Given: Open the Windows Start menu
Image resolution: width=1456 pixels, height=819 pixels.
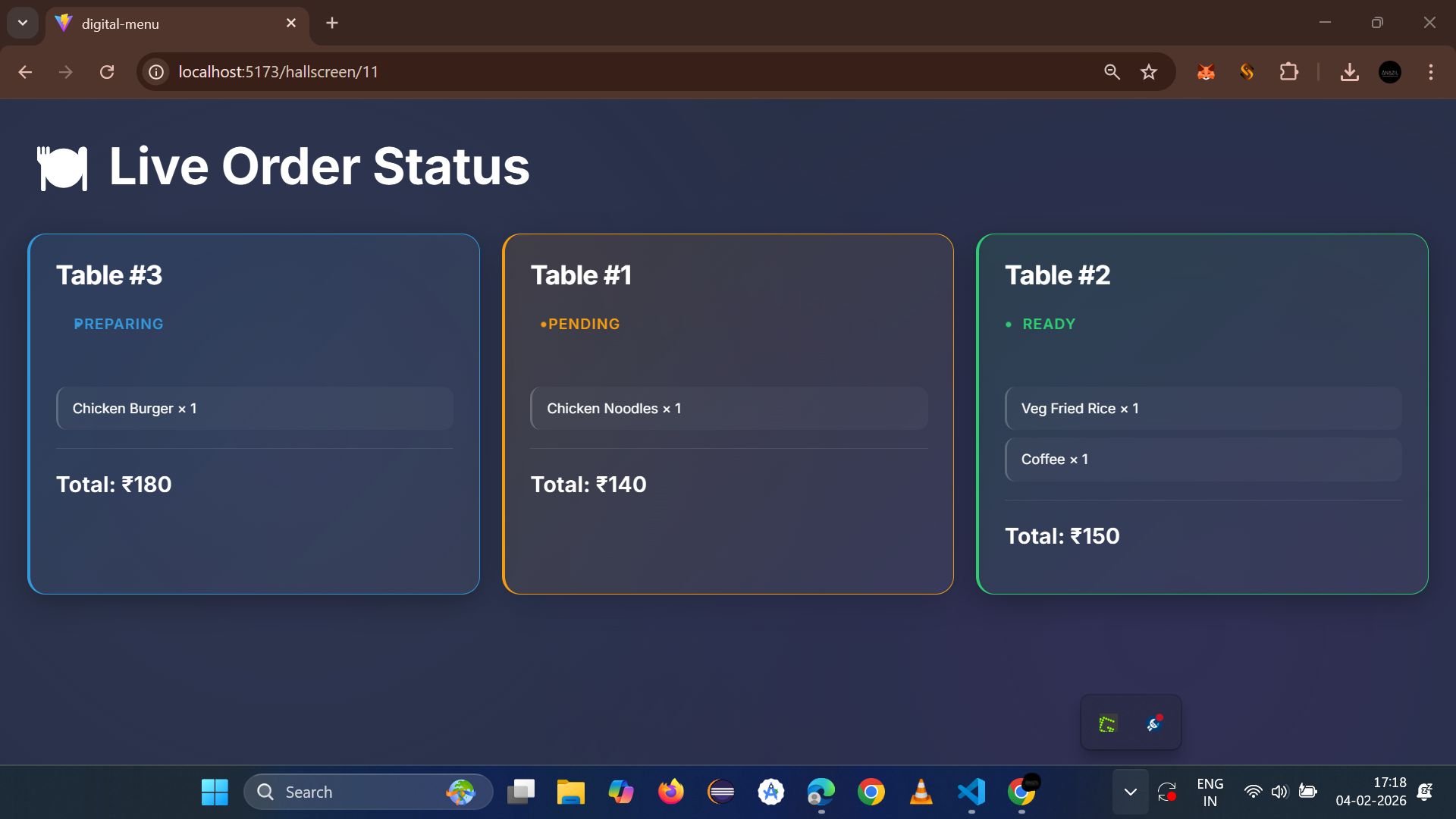Looking at the screenshot, I should [x=215, y=792].
